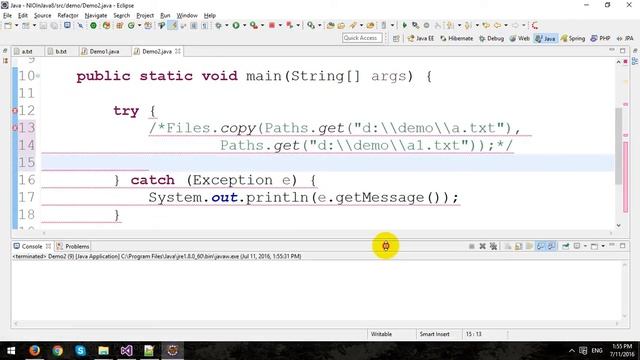The width and height of the screenshot is (640, 360).
Task: Click the New file toolbar icon
Action: click(8, 25)
